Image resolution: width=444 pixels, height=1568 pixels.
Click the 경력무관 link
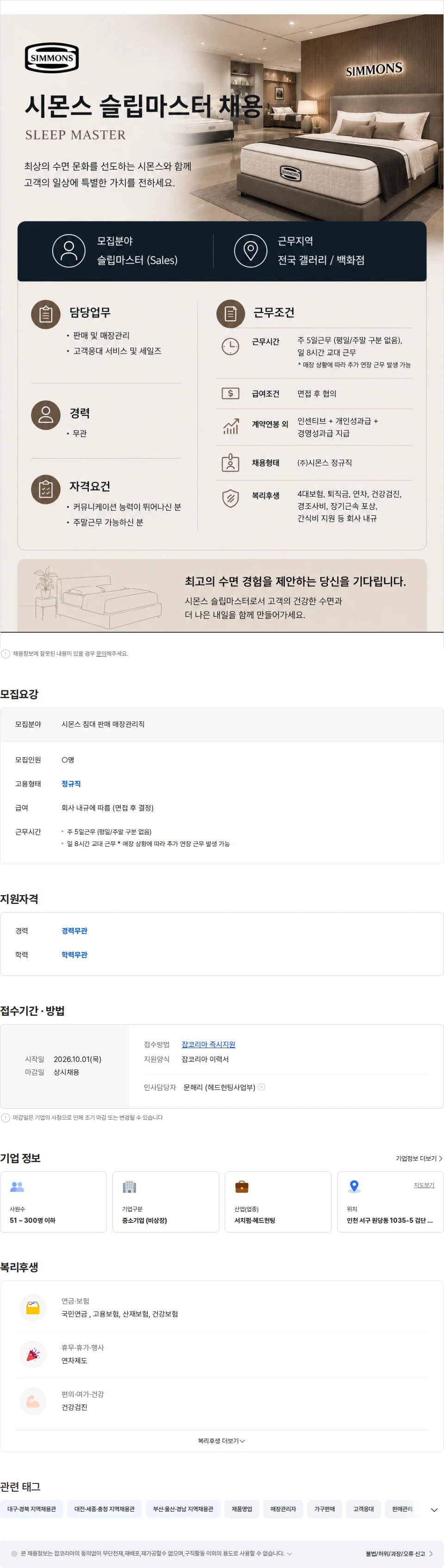[x=74, y=931]
